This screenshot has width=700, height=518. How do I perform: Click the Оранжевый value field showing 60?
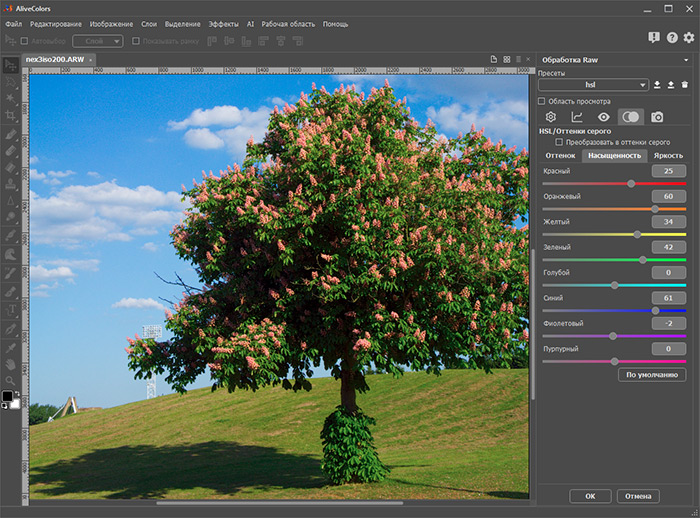coord(668,196)
